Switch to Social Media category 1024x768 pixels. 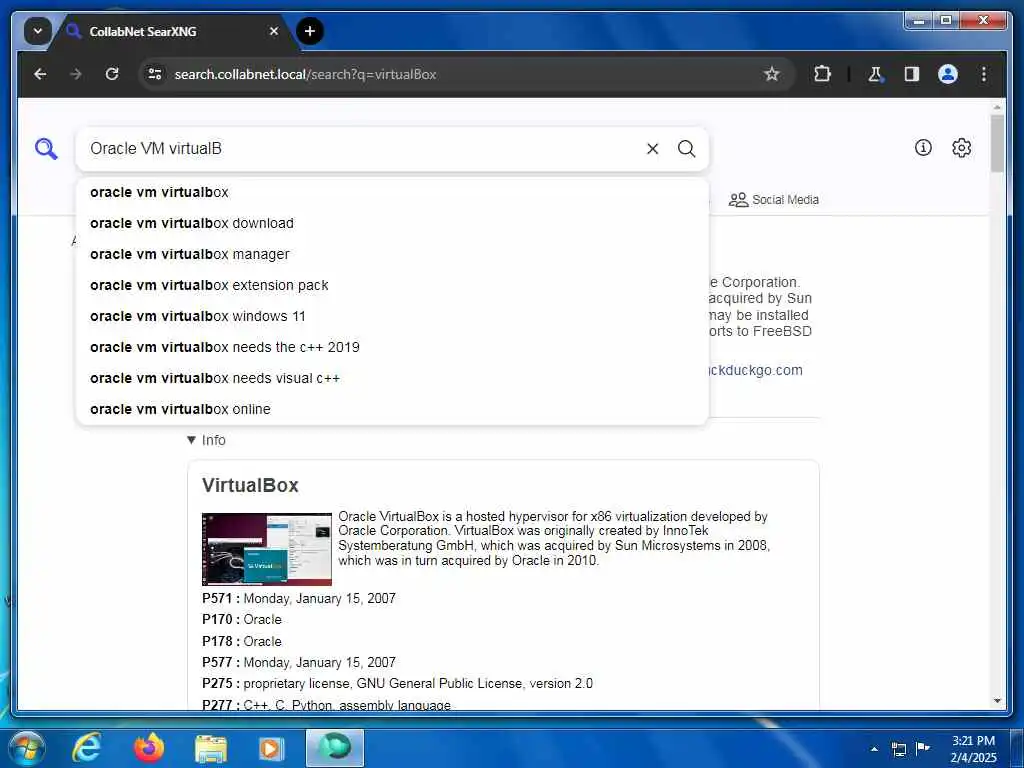point(774,200)
